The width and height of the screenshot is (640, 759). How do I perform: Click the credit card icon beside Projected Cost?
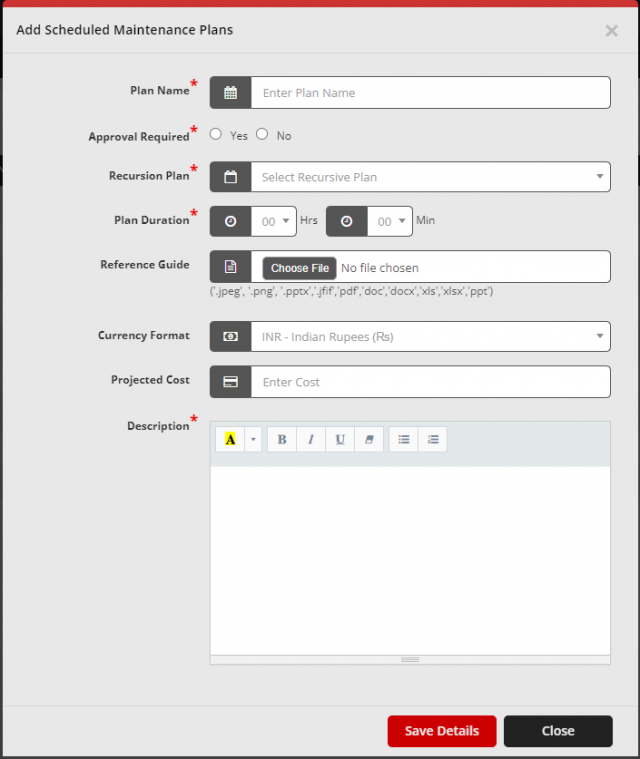(x=230, y=382)
